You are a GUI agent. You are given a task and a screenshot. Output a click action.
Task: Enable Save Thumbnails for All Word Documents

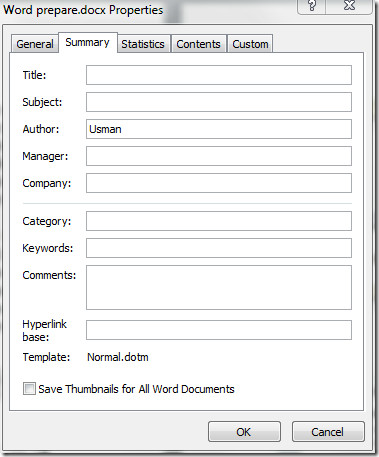[29, 389]
